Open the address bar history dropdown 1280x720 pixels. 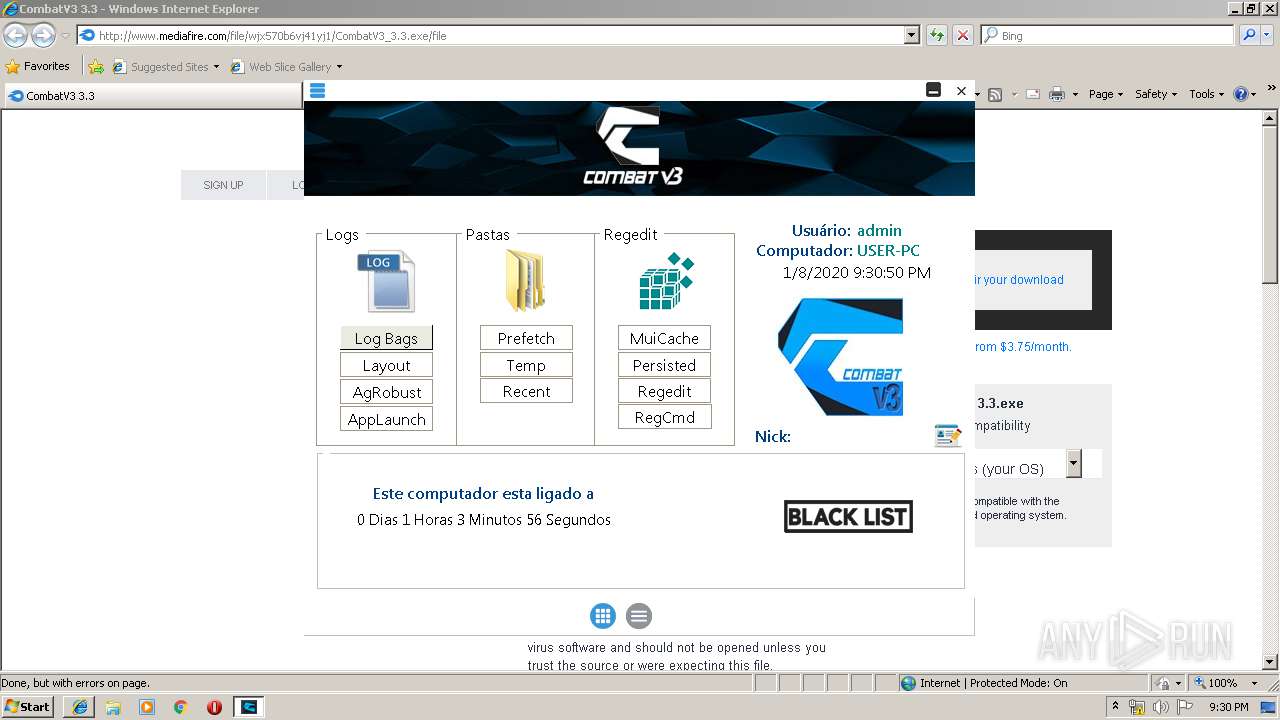click(911, 35)
